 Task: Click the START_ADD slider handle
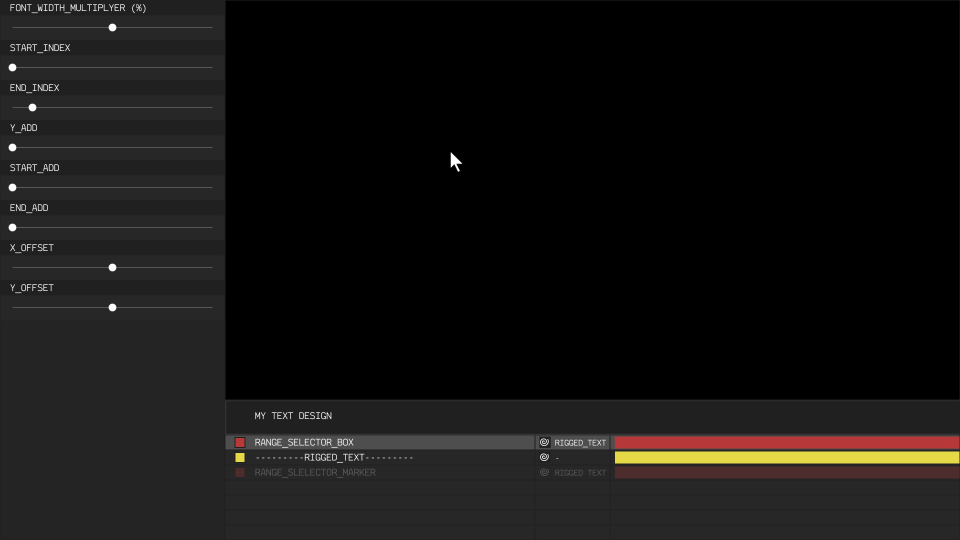12,187
